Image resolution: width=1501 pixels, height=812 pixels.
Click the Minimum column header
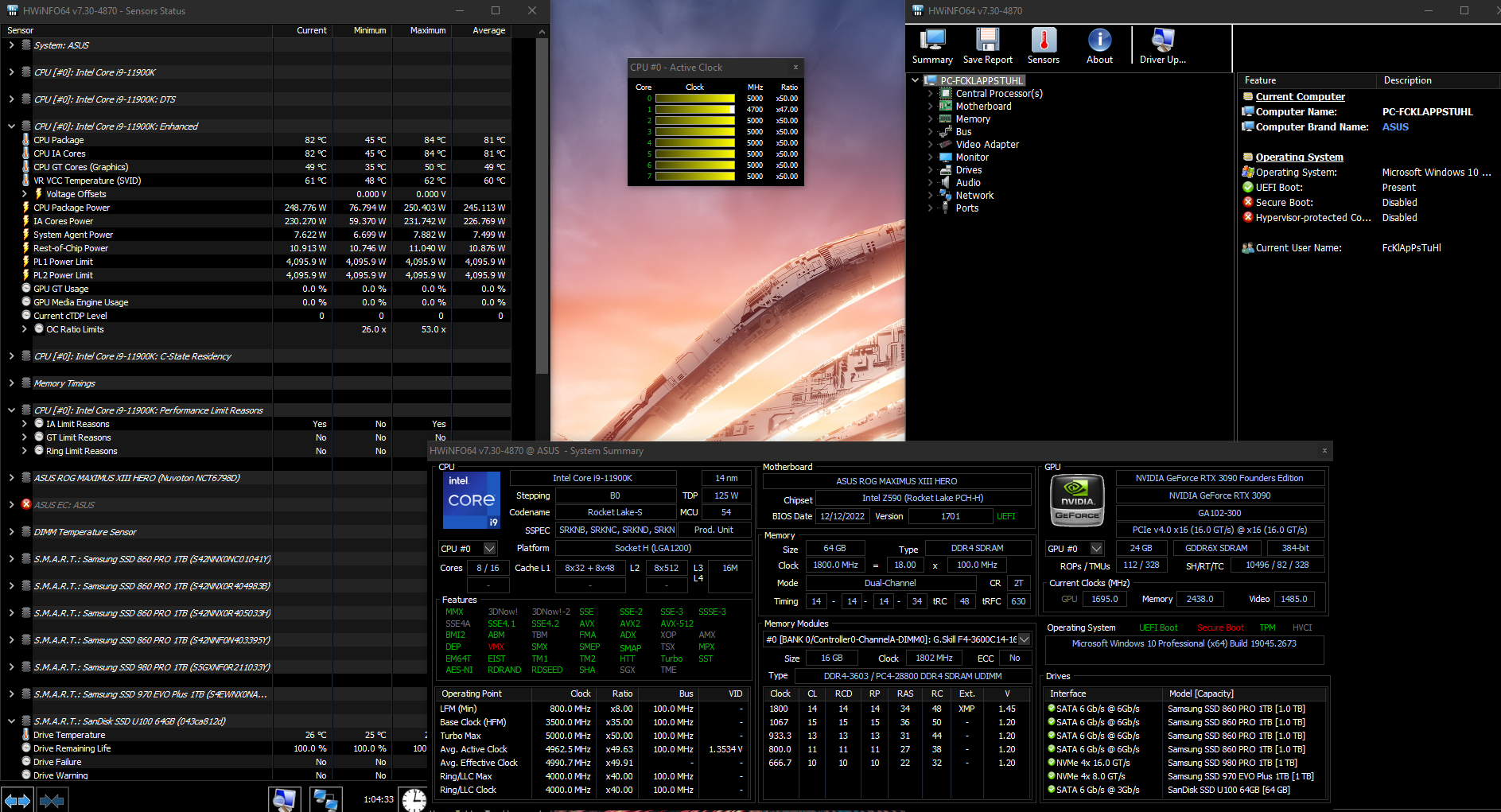[x=363, y=30]
